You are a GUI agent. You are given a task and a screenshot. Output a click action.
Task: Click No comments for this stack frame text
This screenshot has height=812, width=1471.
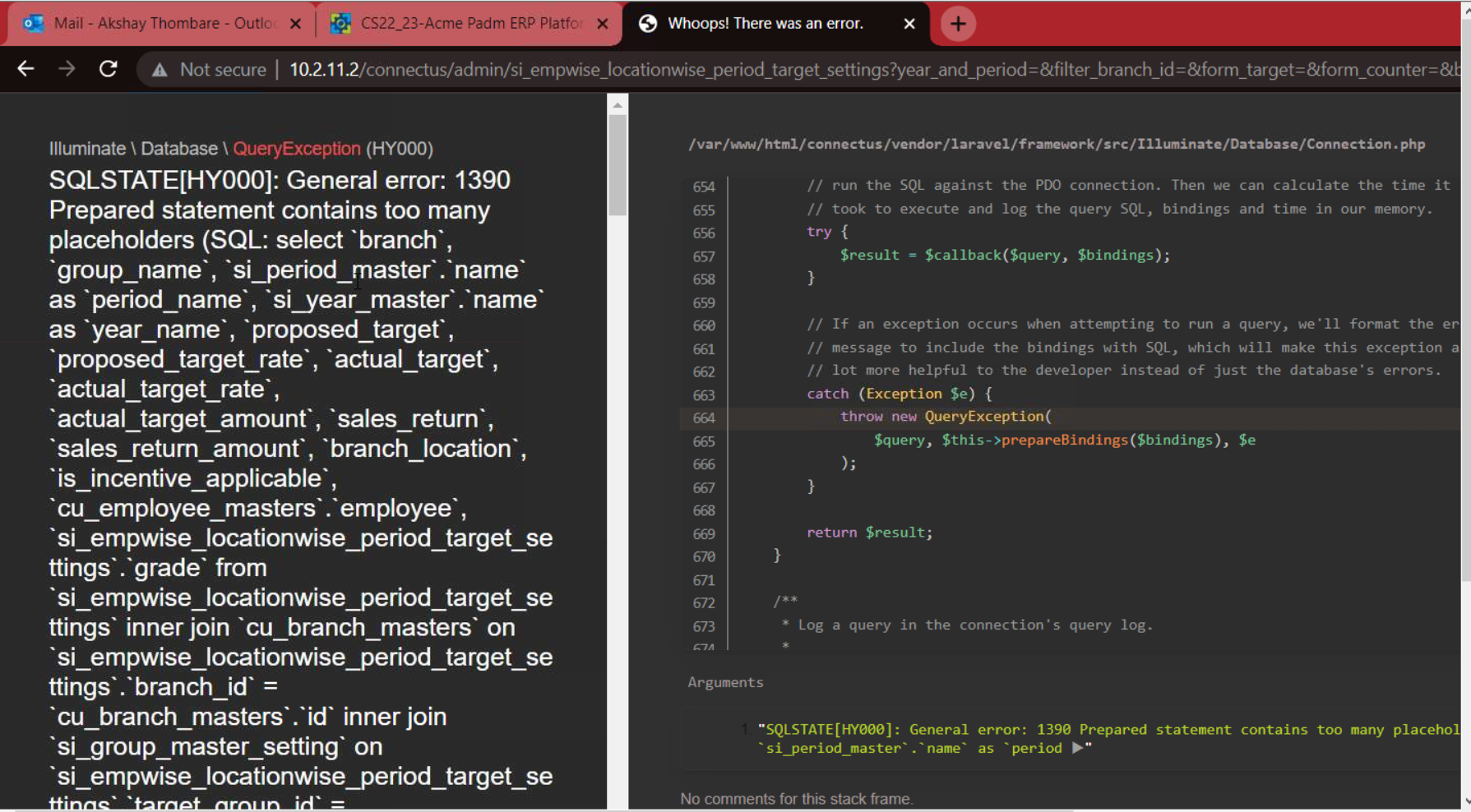(797, 799)
